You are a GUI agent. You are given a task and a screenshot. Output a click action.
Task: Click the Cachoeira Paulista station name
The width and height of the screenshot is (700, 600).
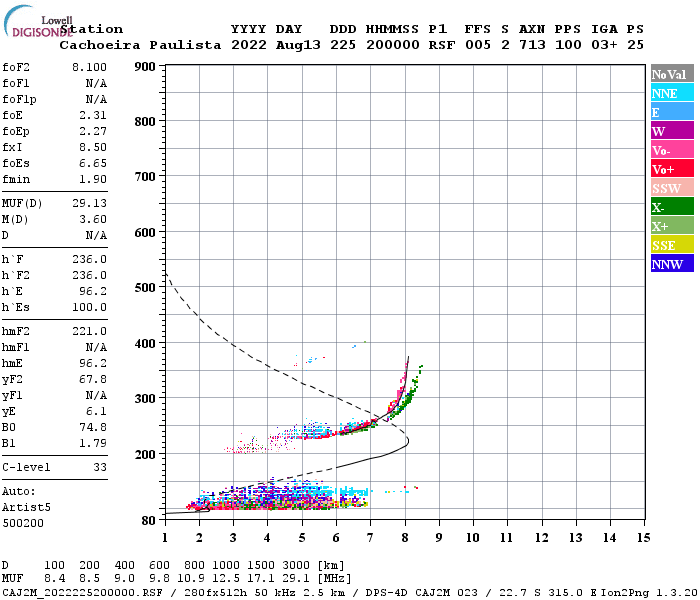point(140,45)
